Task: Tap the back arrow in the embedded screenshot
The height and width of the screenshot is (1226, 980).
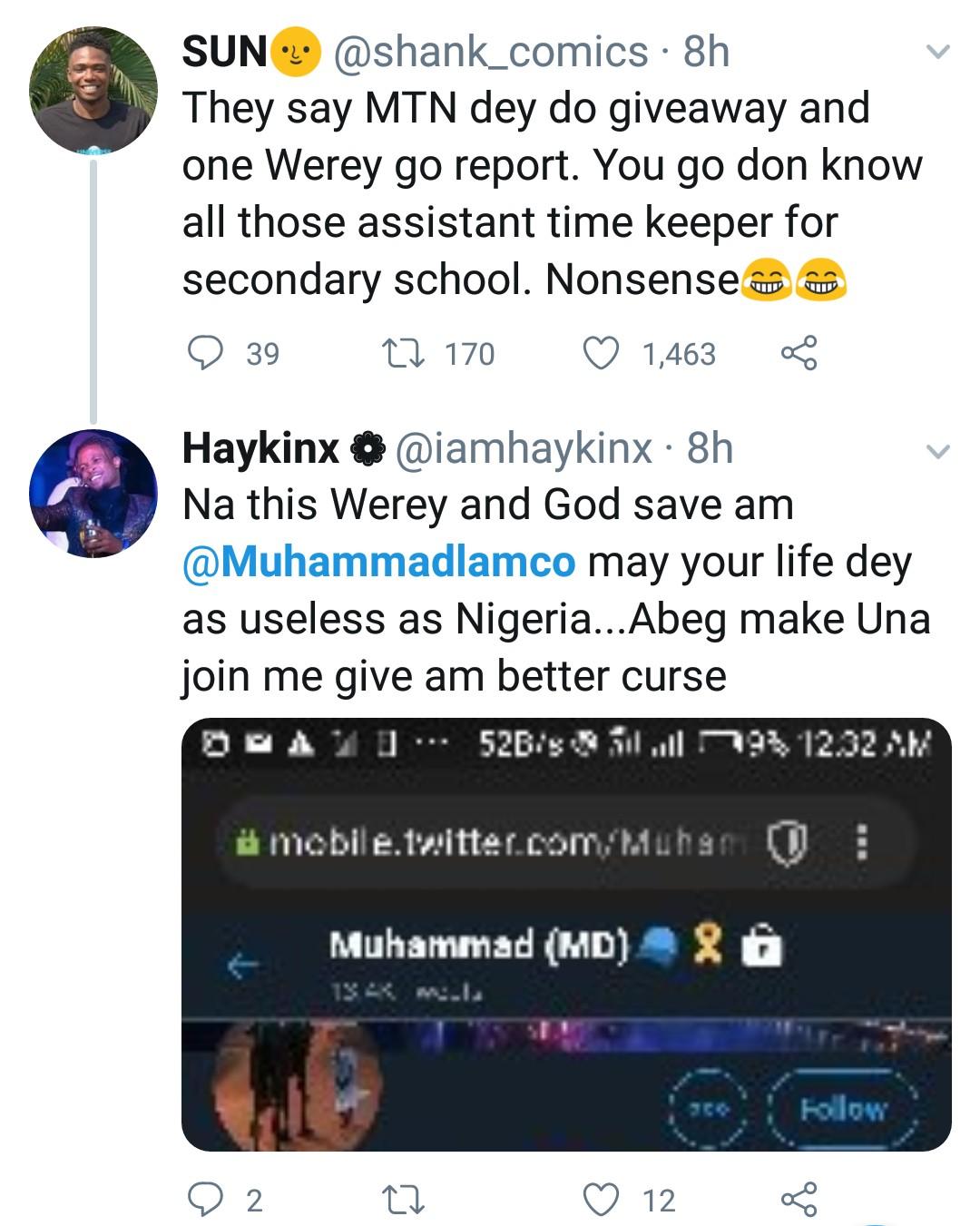Action: point(243,967)
